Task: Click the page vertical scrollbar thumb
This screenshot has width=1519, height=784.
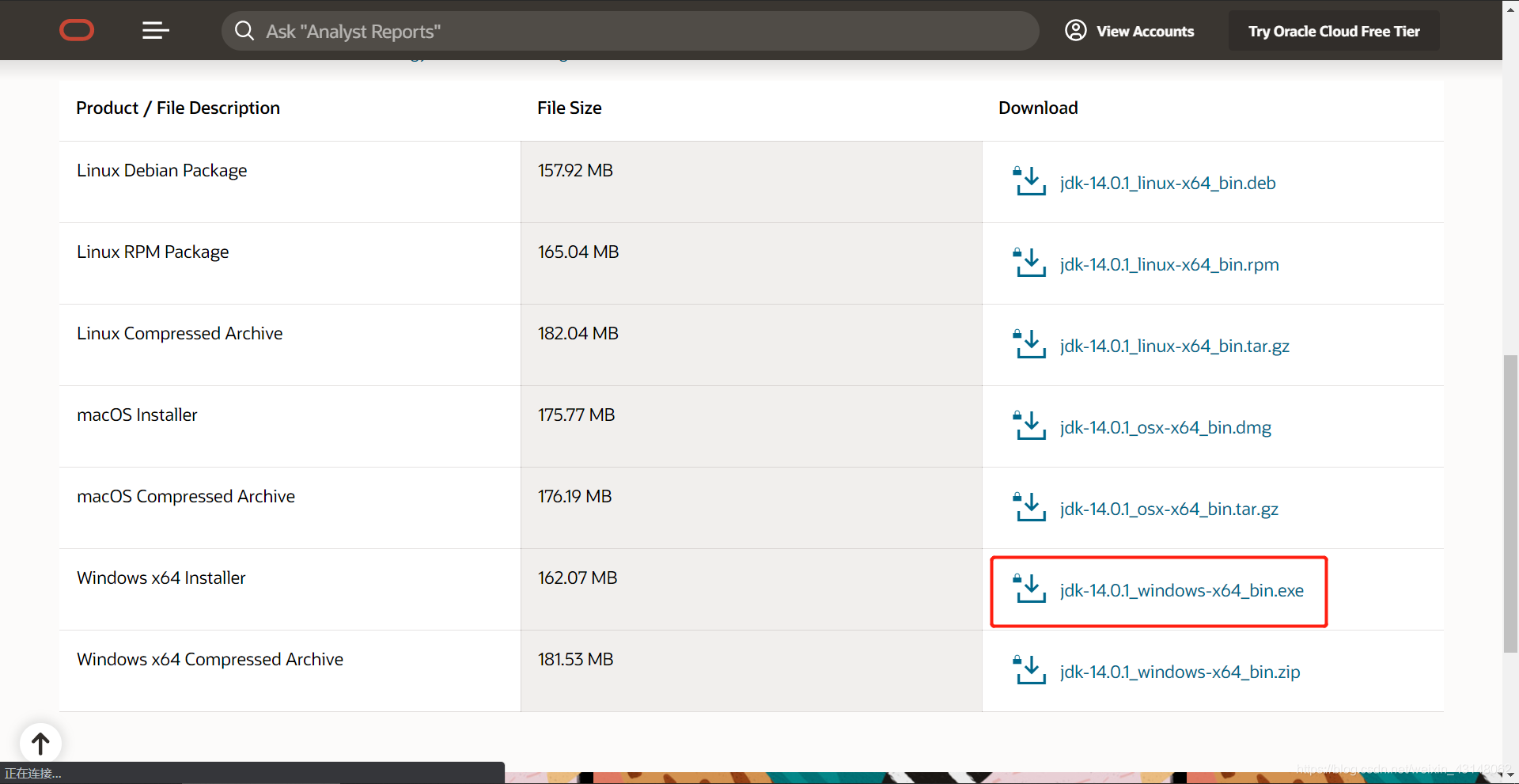Action: (x=1510, y=504)
